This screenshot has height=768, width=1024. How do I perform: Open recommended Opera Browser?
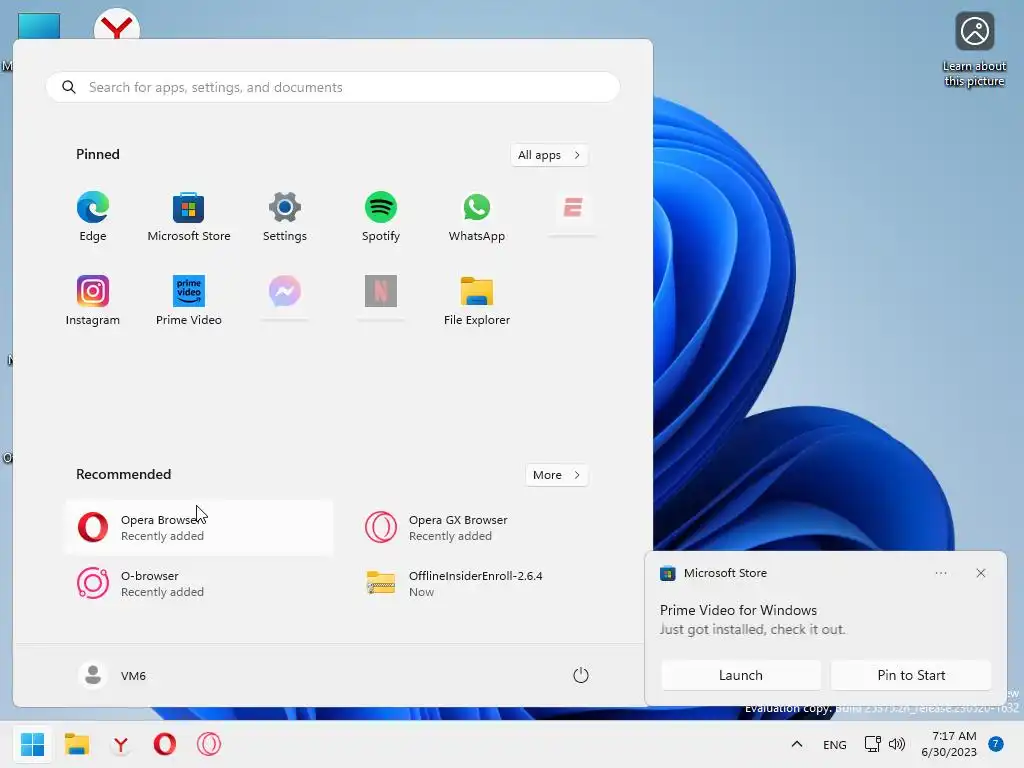click(199, 528)
